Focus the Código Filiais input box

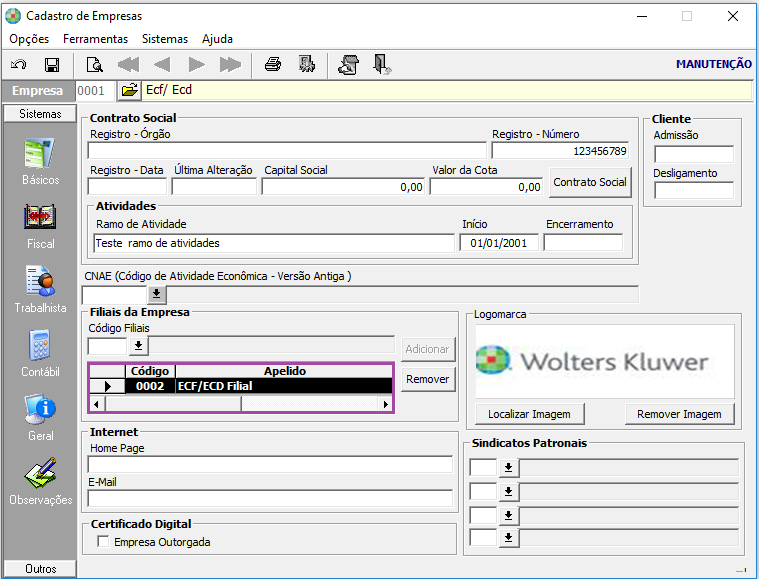(108, 346)
